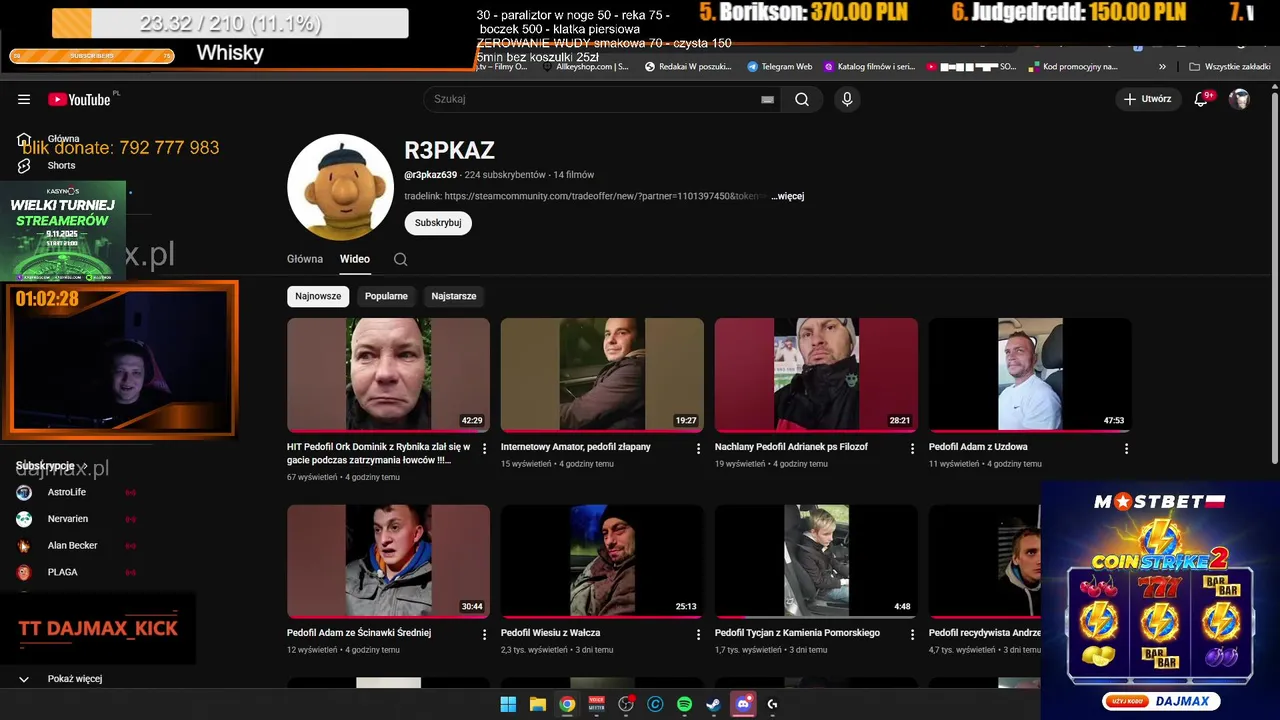The height and width of the screenshot is (720, 1280).
Task: Open the 'Kod promocyjny na...' bookmark
Action: 1073,67
